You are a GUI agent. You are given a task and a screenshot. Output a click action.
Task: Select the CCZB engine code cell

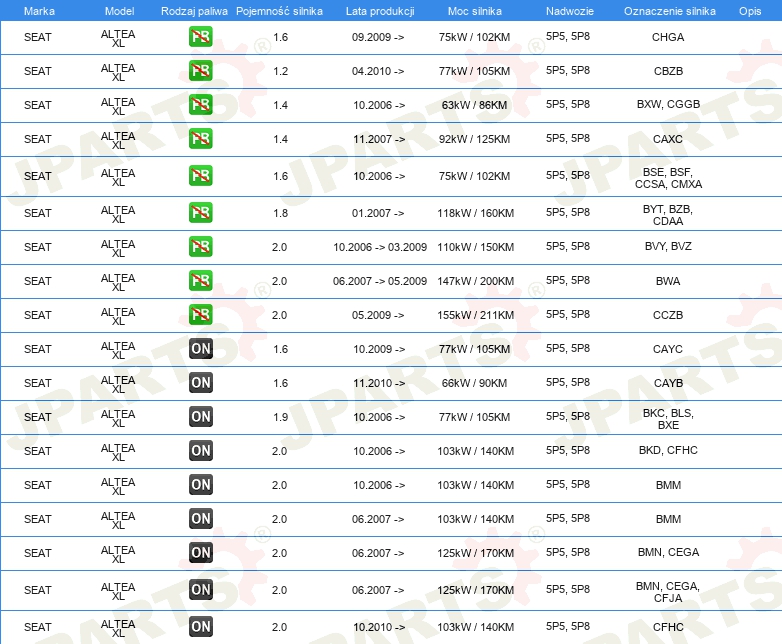click(x=668, y=315)
